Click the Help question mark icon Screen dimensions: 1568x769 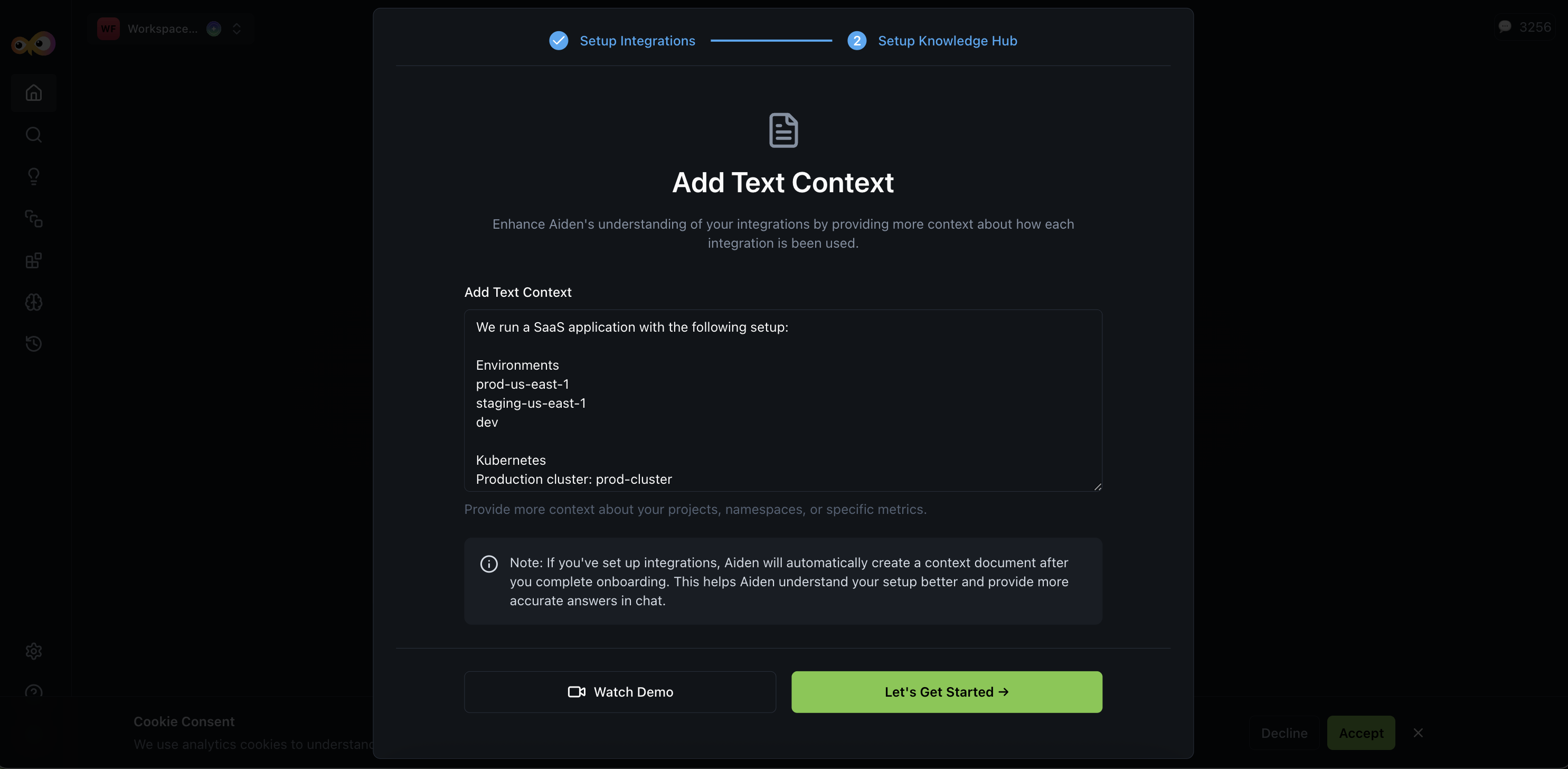[33, 692]
